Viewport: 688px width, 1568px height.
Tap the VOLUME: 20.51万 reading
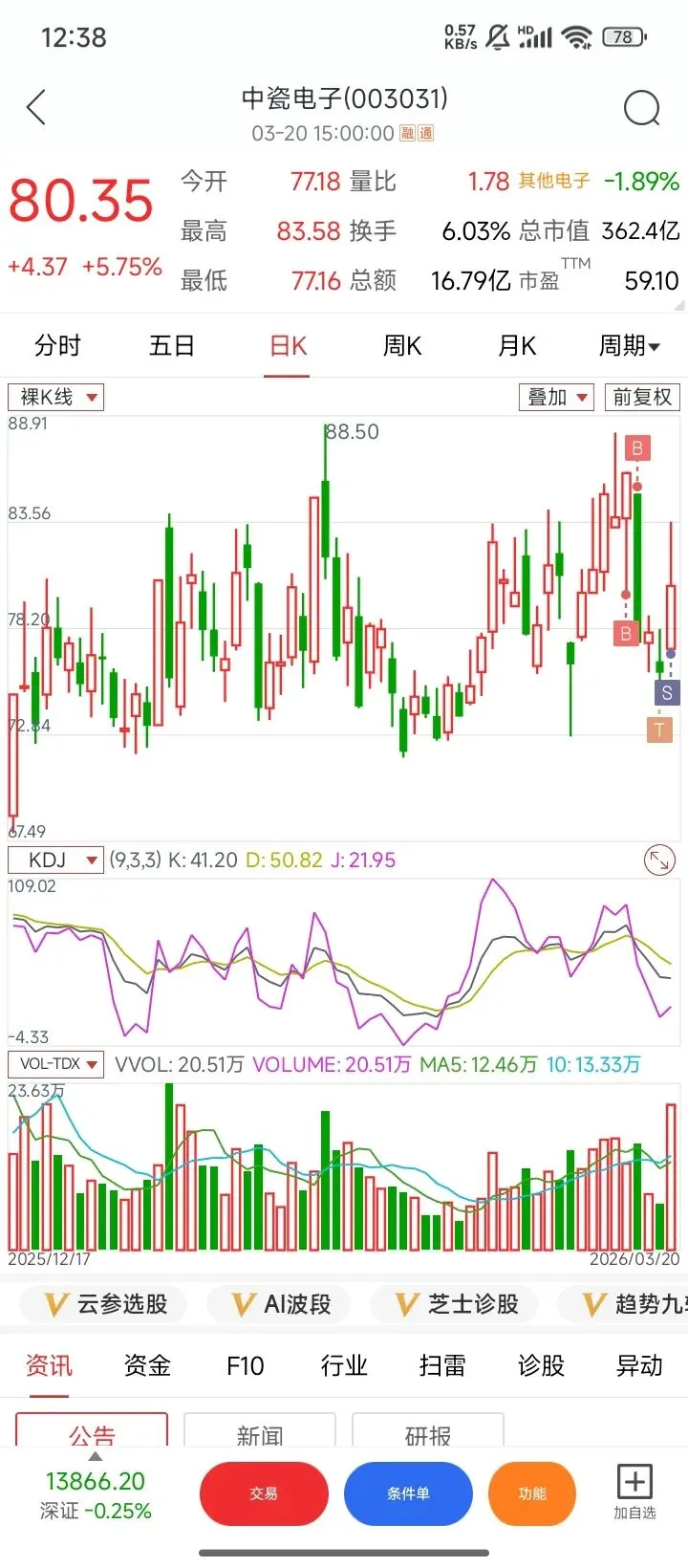pos(332,1064)
